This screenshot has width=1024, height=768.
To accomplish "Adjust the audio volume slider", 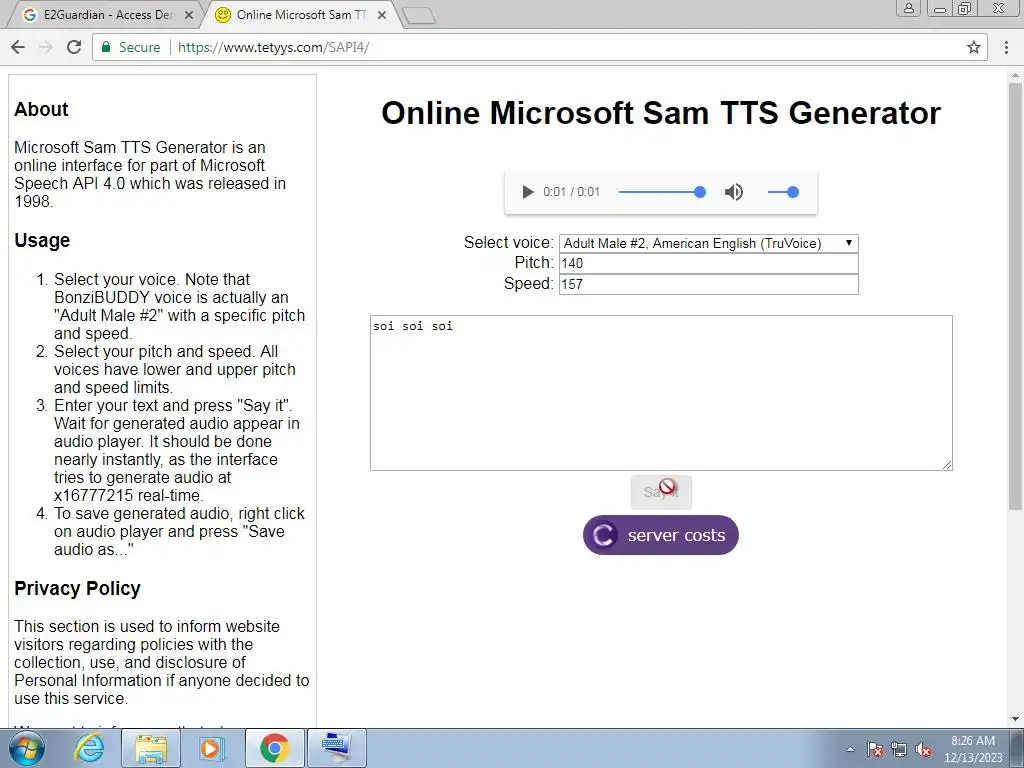I will [x=783, y=192].
